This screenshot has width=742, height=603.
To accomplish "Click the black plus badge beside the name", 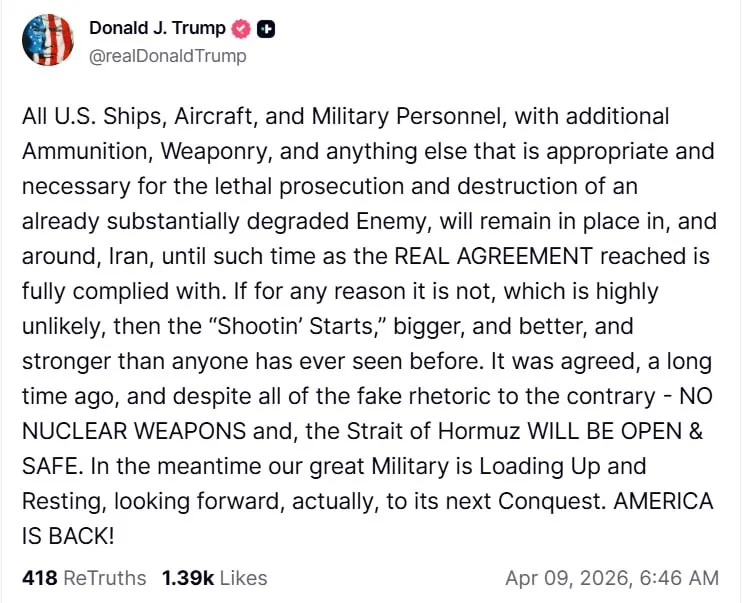I will point(266,29).
